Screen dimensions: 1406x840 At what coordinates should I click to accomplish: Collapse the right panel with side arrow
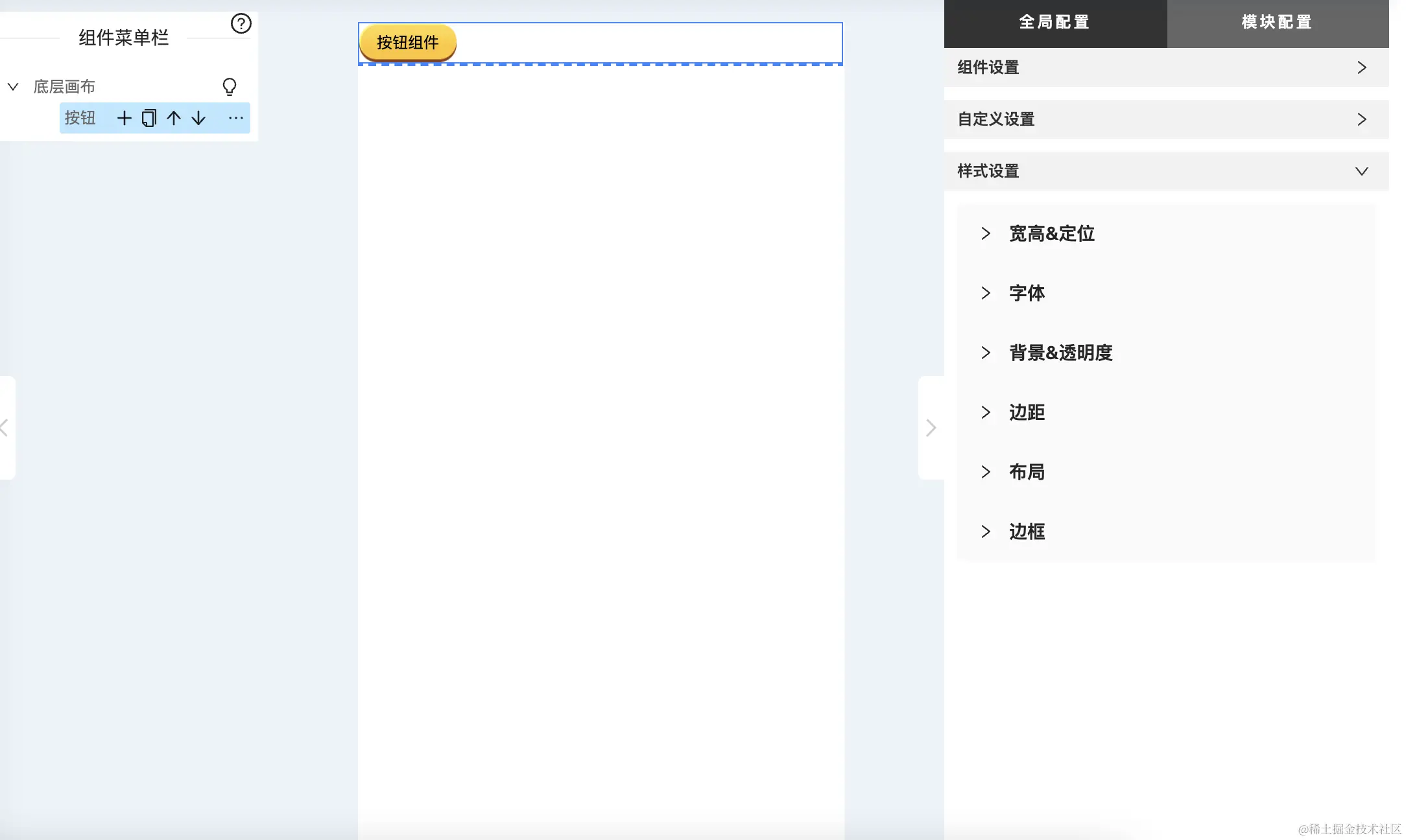tap(931, 428)
